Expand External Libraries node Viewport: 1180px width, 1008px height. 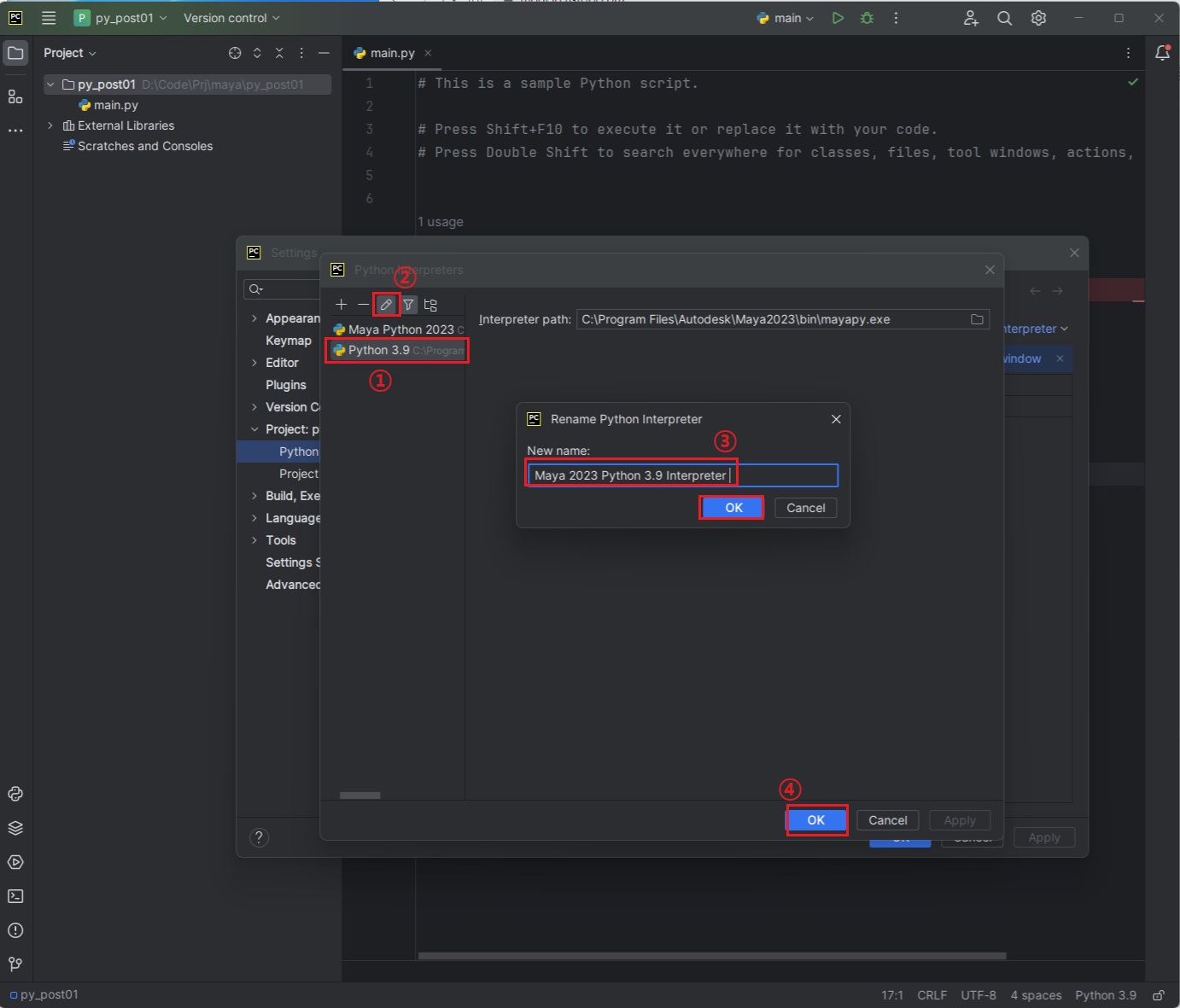[50, 125]
